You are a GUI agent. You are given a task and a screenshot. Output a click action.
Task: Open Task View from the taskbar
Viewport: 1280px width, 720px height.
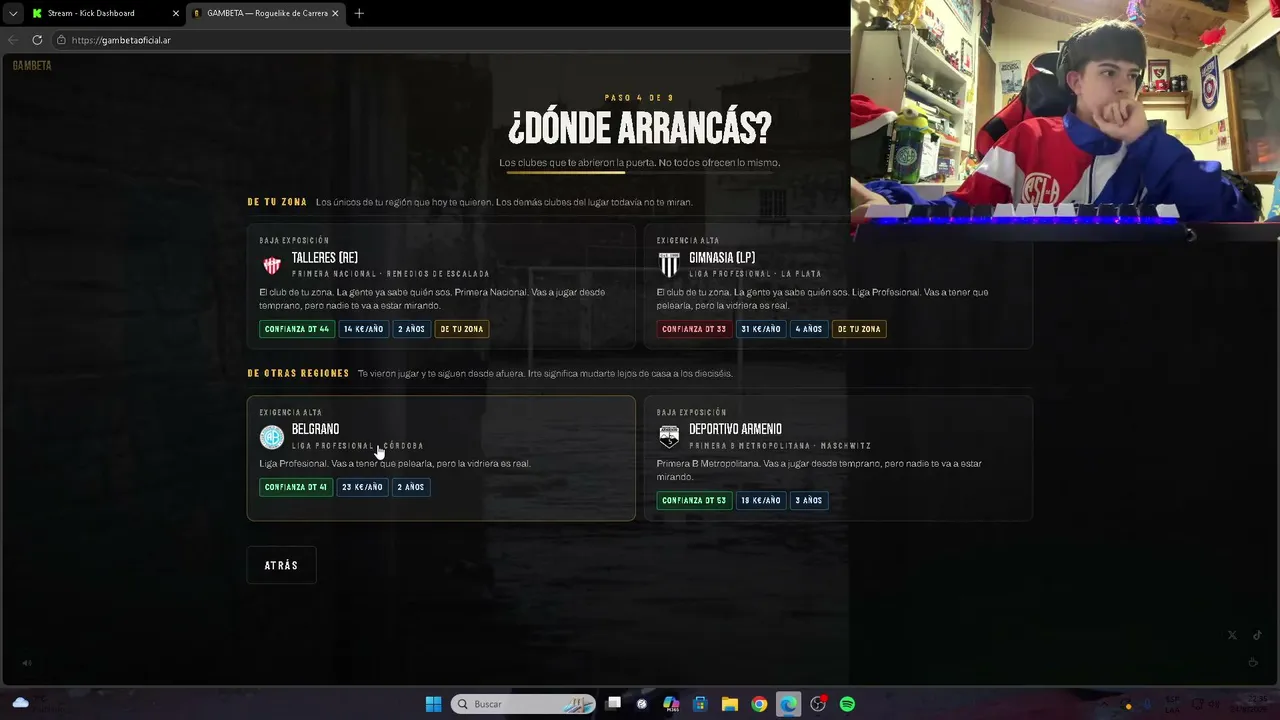(x=614, y=704)
